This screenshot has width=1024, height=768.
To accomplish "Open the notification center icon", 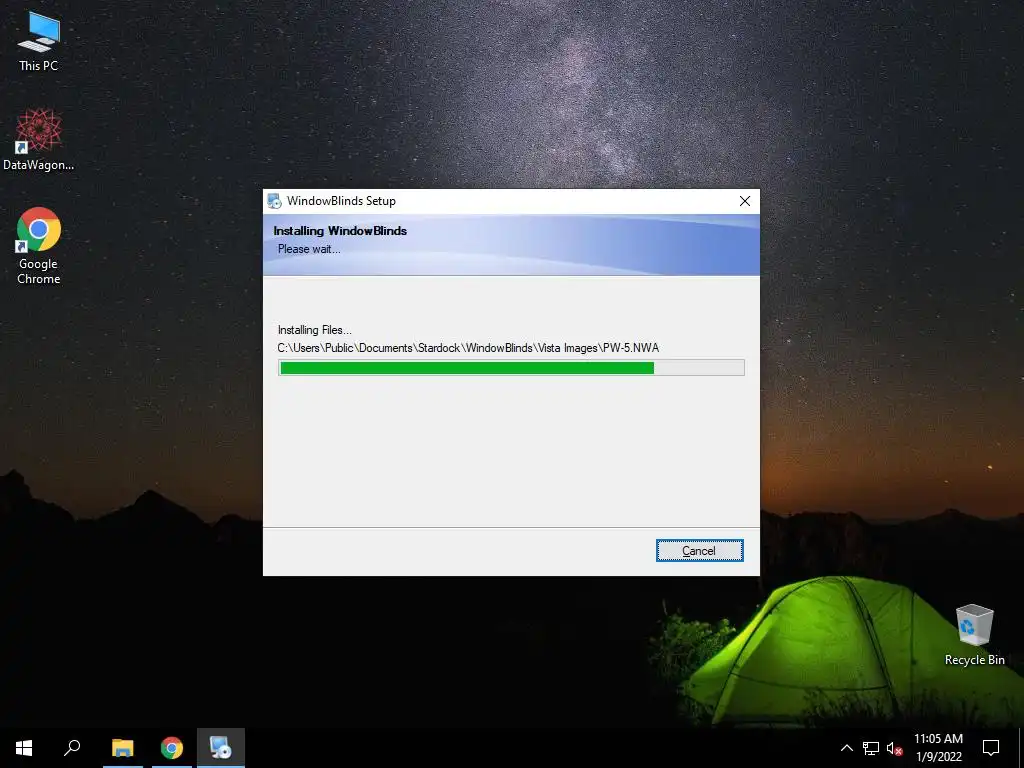I will (991, 748).
